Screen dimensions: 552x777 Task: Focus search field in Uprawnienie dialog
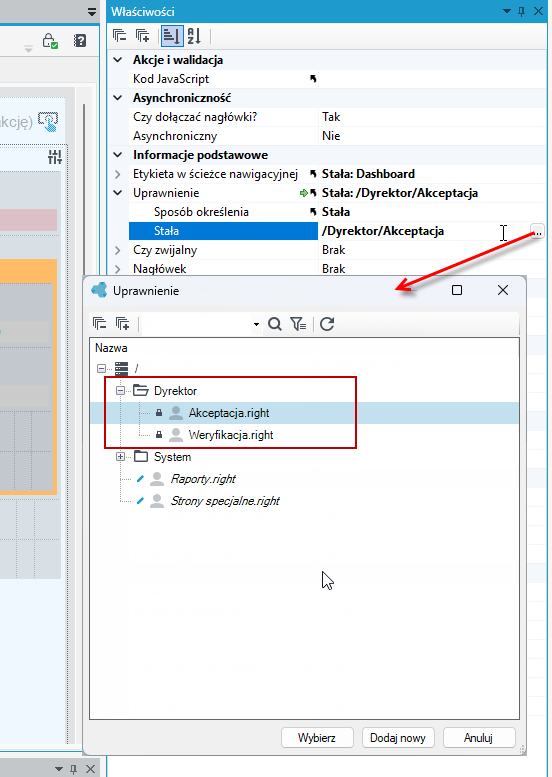point(197,325)
